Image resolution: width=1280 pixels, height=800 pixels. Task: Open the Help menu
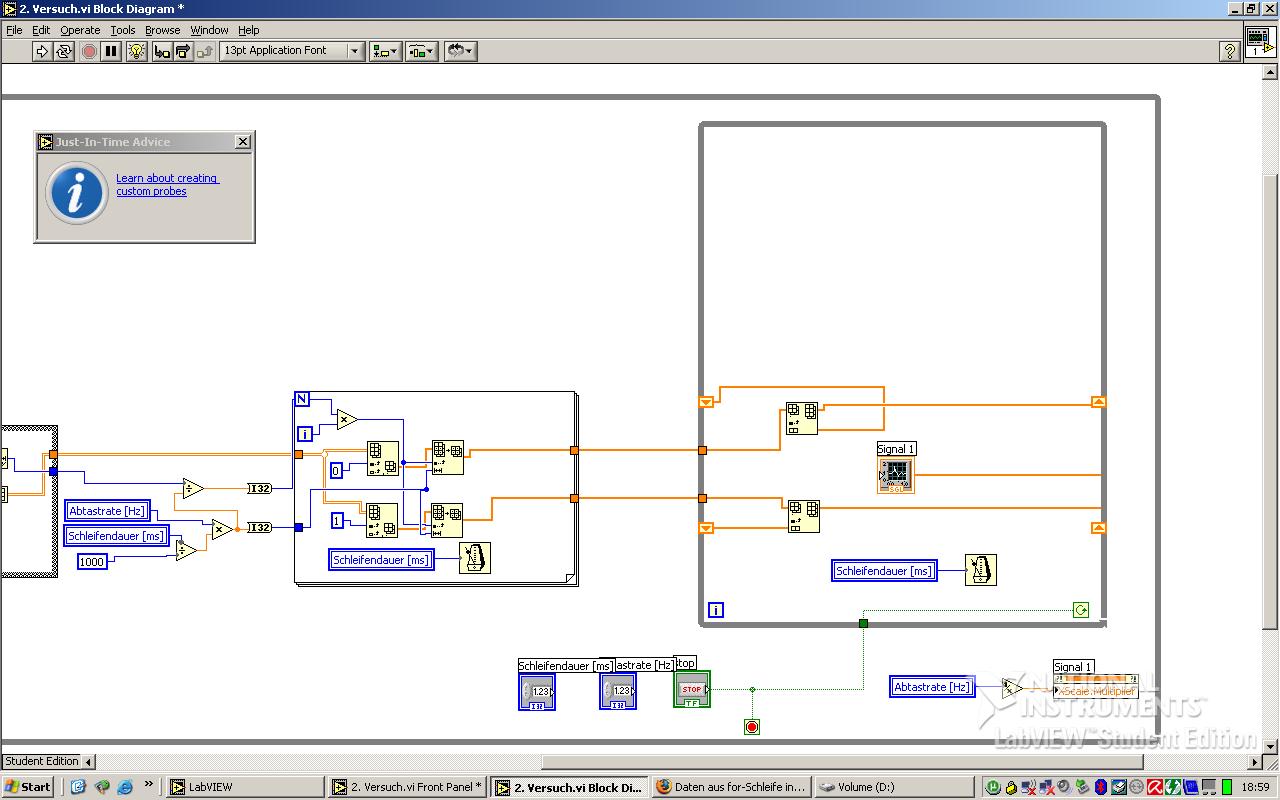tap(249, 30)
